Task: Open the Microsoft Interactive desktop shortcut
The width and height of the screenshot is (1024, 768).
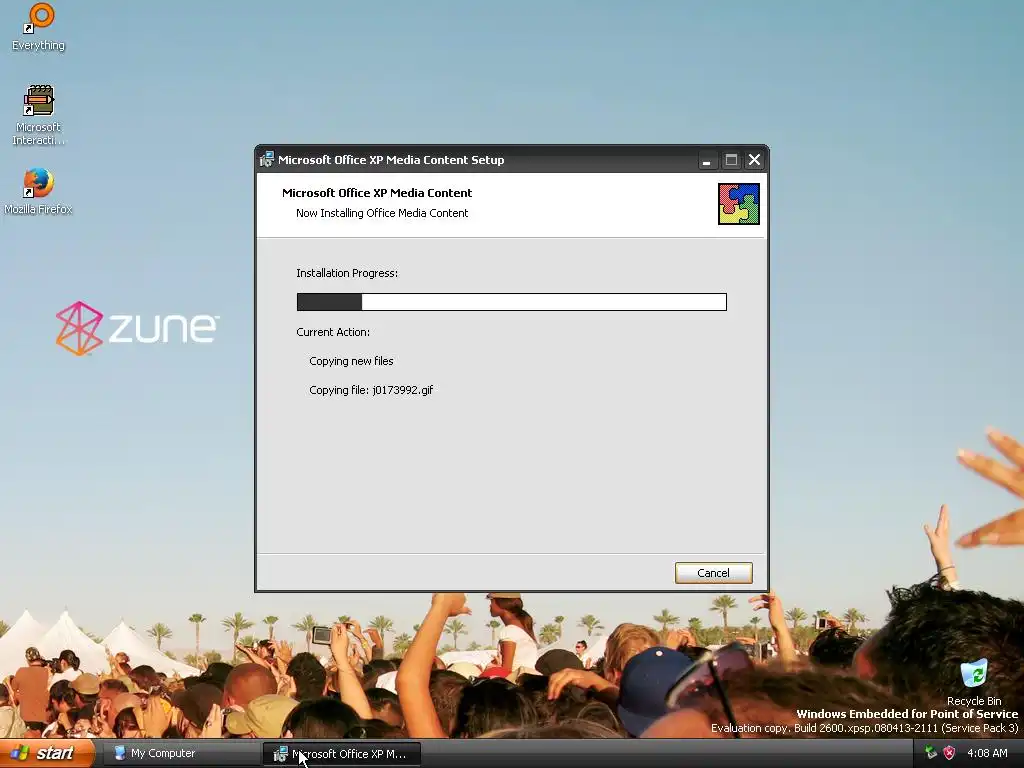Action: click(x=39, y=115)
